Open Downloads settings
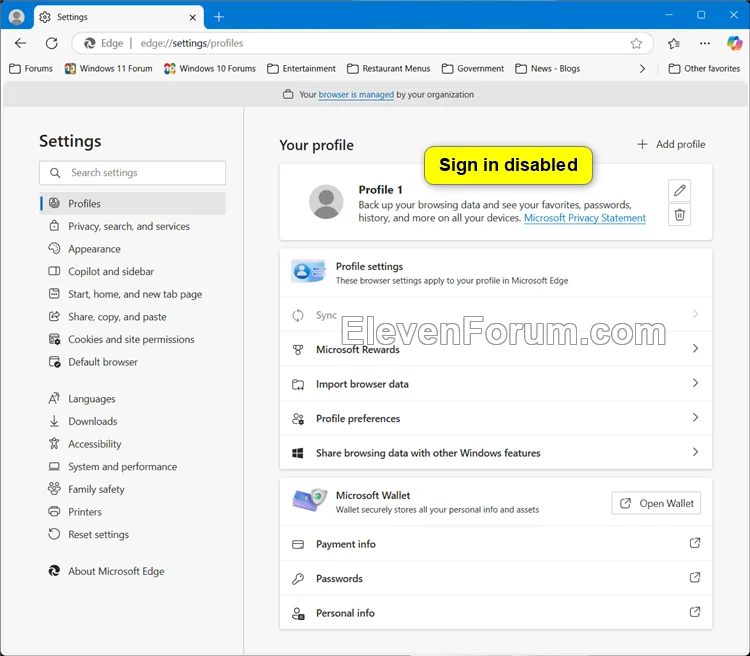 click(133, 422)
